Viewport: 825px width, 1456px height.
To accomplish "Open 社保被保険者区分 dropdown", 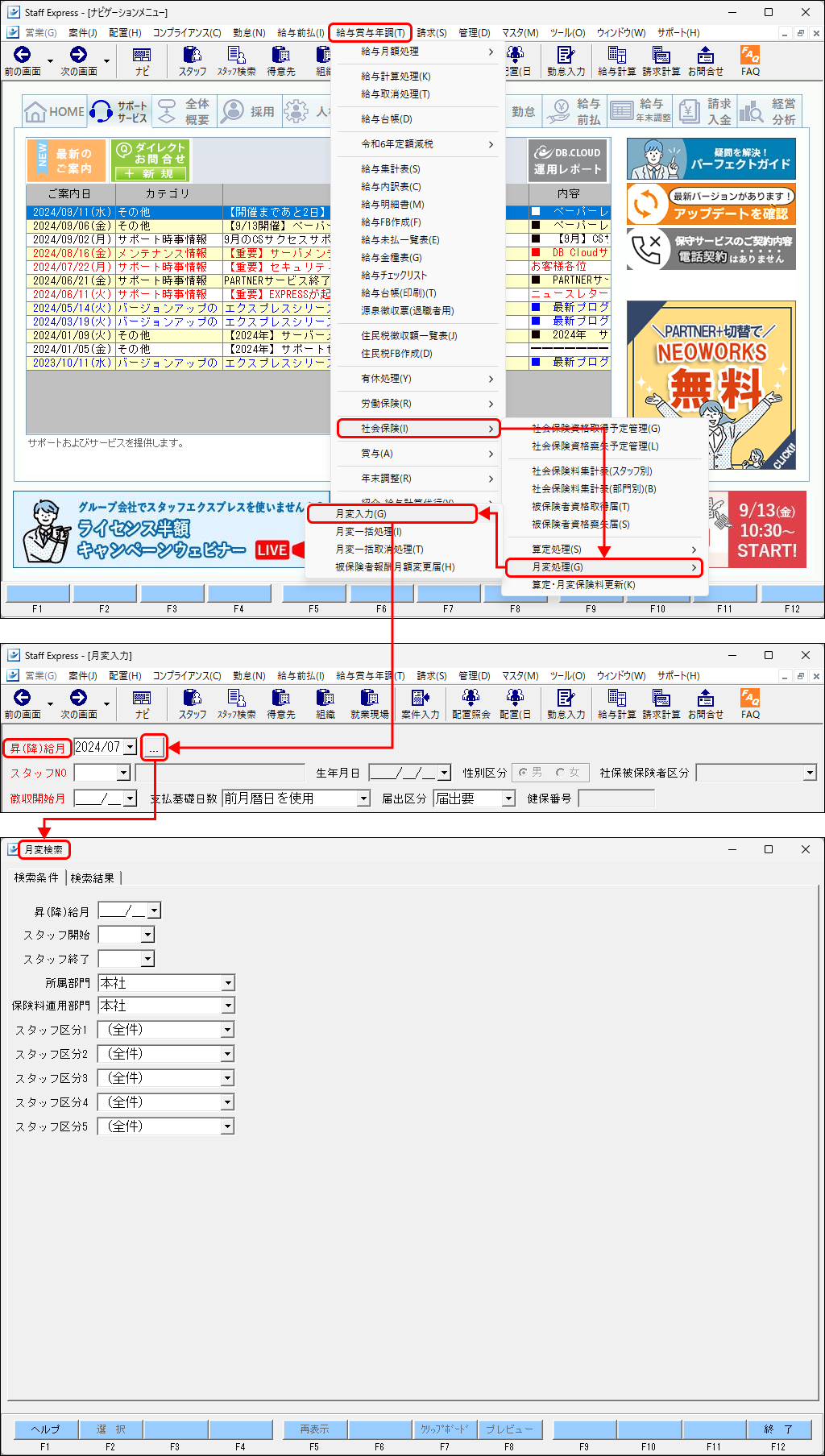I will click(810, 773).
